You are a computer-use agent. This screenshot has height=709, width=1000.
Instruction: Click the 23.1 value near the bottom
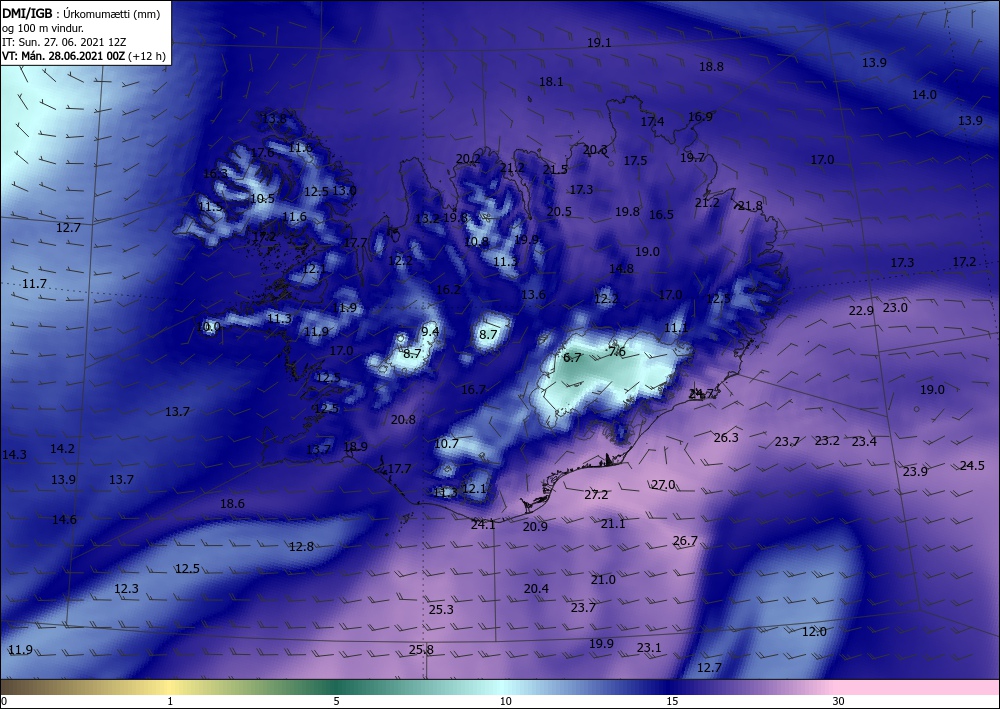pos(649,648)
